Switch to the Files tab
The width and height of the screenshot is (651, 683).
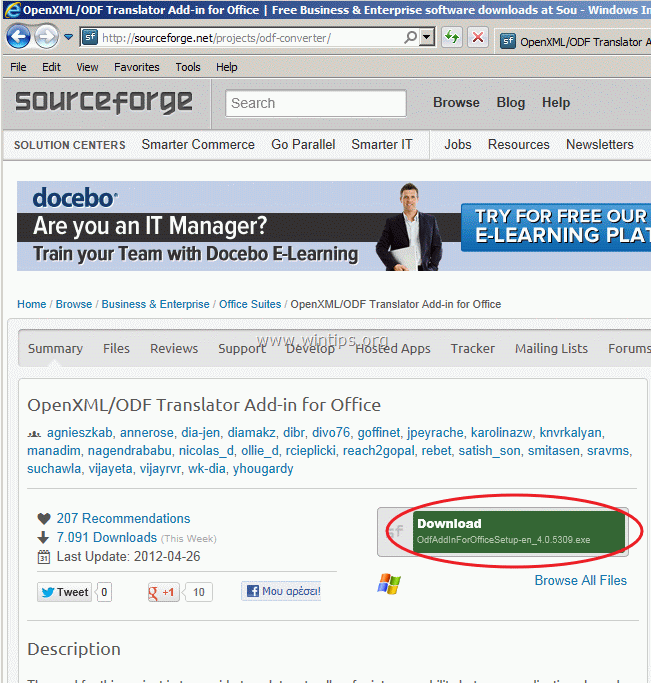tap(116, 348)
